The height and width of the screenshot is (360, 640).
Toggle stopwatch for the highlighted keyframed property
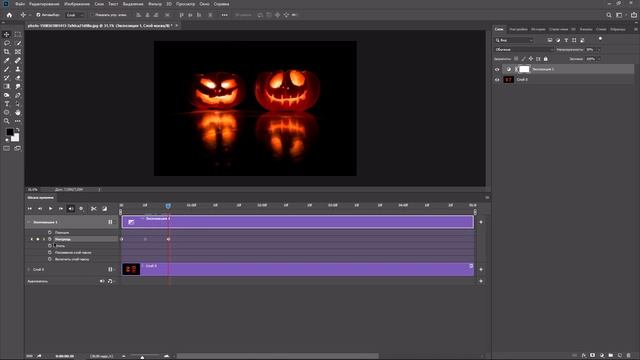click(x=50, y=239)
